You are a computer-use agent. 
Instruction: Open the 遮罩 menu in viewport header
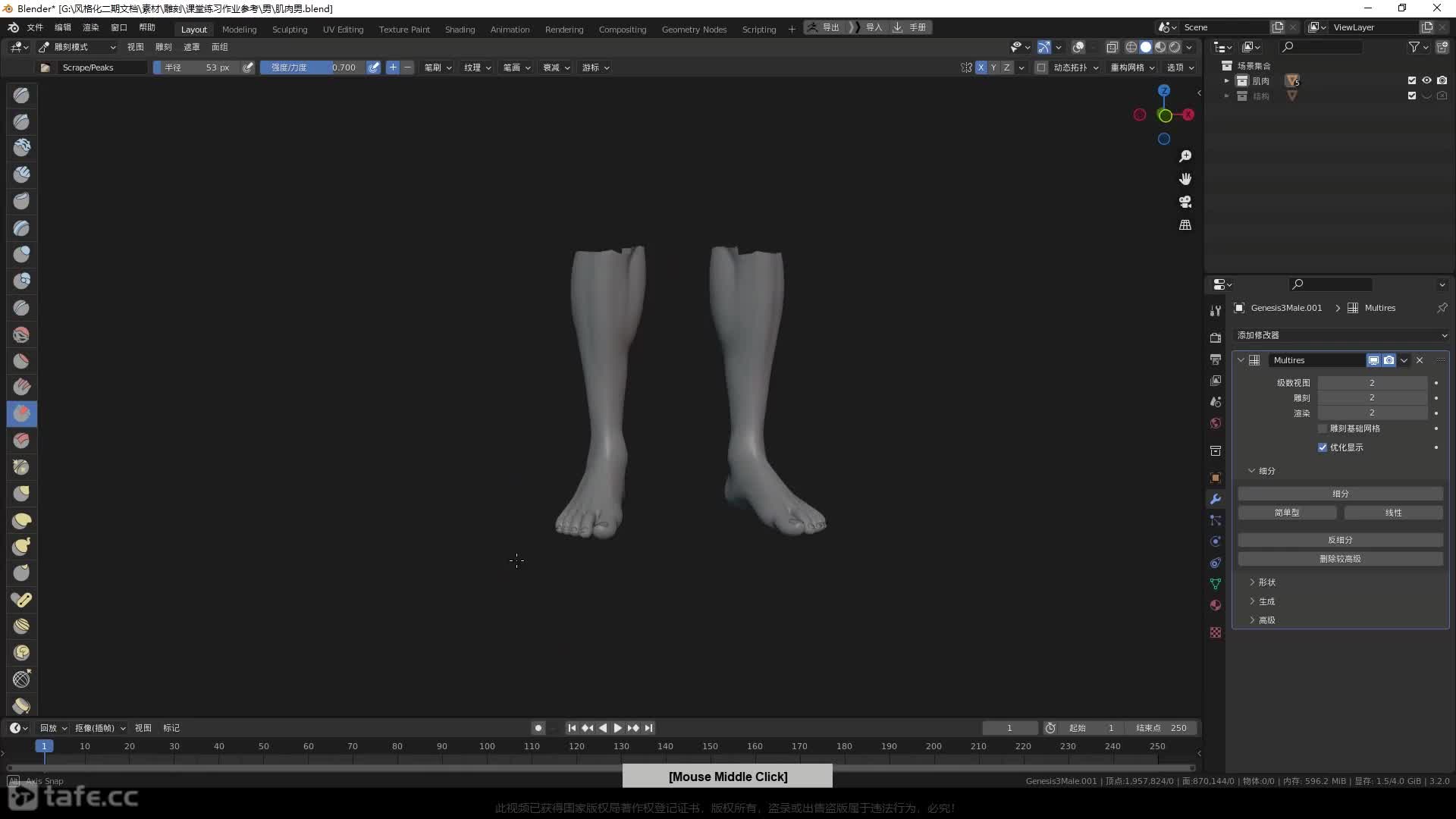pyautogui.click(x=192, y=47)
